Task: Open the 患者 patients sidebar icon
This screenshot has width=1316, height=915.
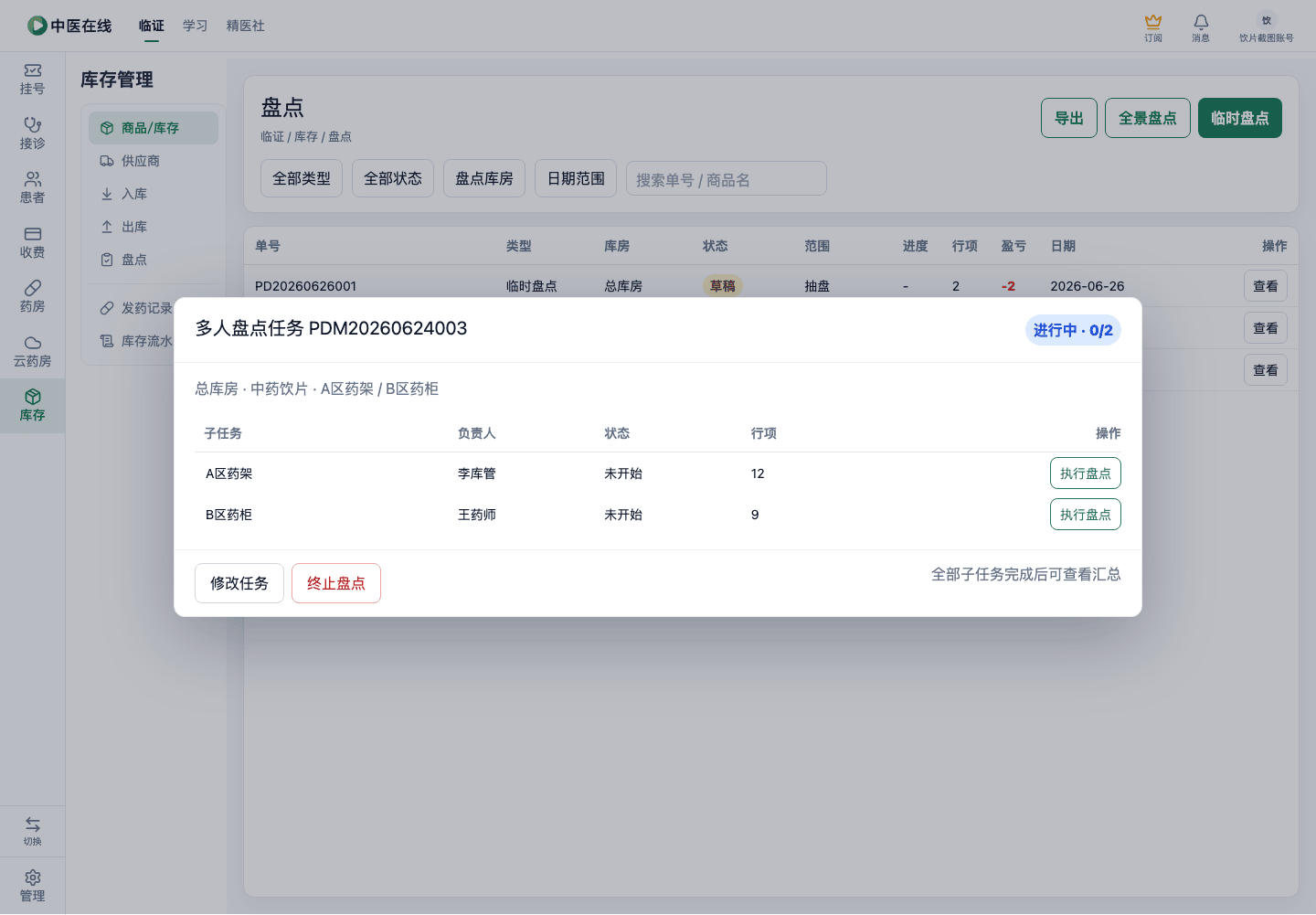Action: (x=32, y=188)
